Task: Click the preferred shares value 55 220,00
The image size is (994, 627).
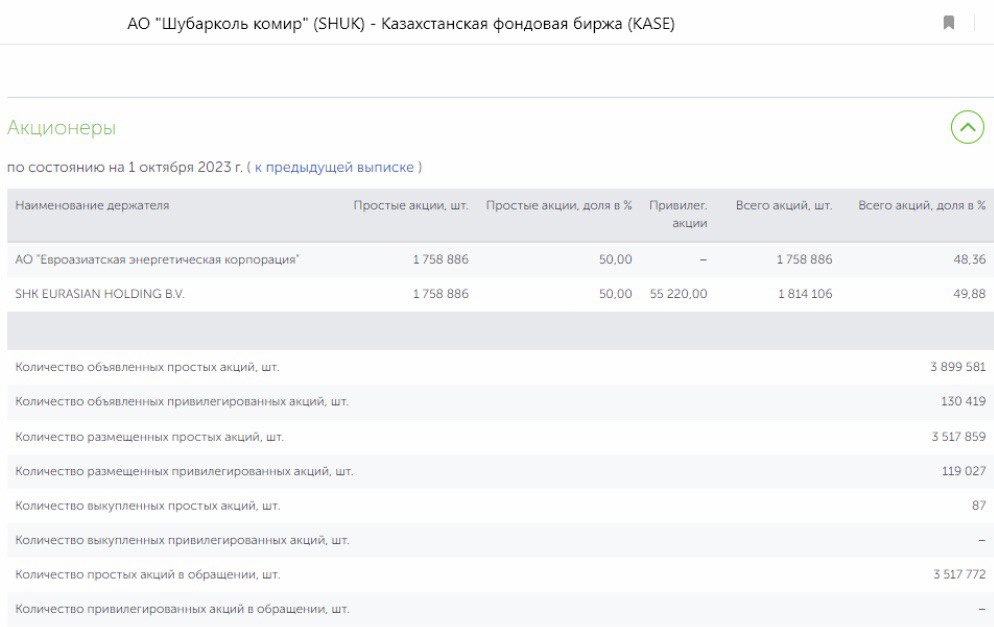Action: (x=678, y=294)
